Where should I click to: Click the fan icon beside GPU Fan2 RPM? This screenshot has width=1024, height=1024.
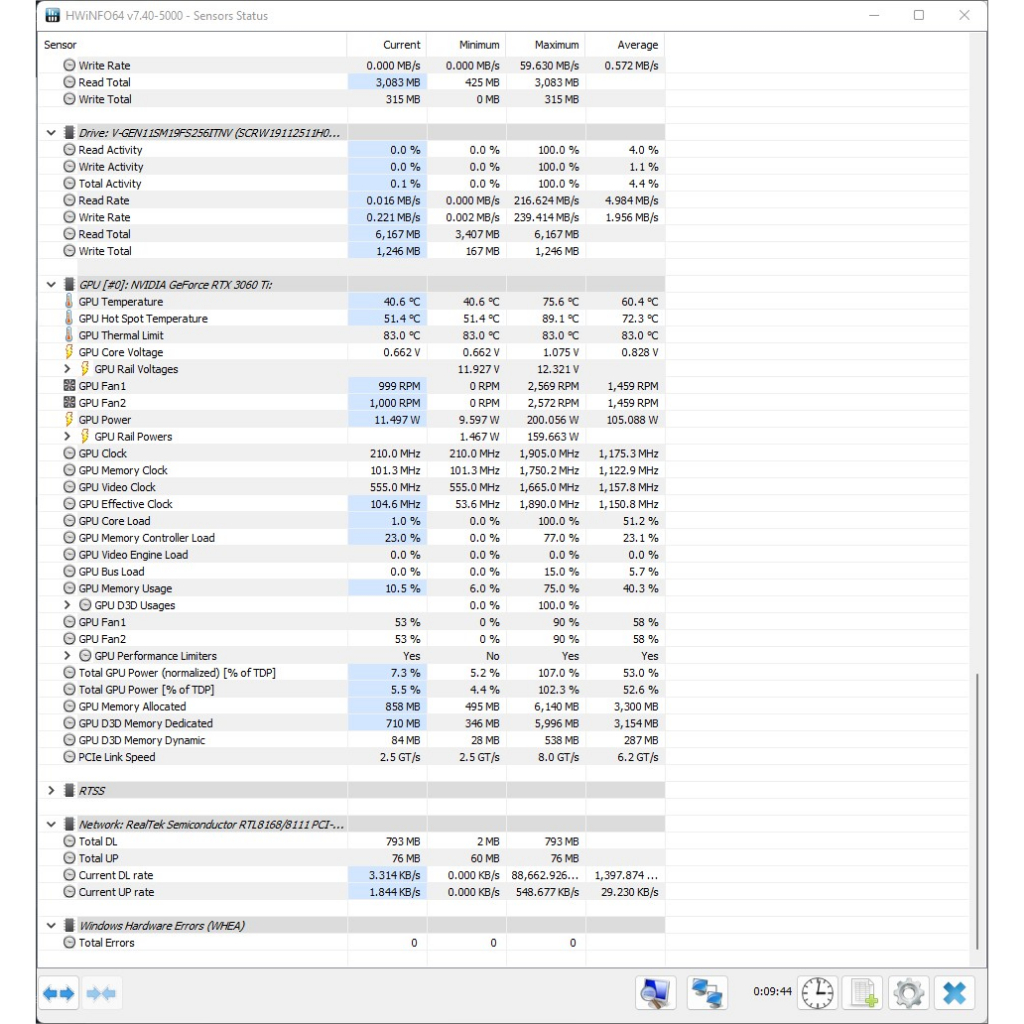(69, 402)
